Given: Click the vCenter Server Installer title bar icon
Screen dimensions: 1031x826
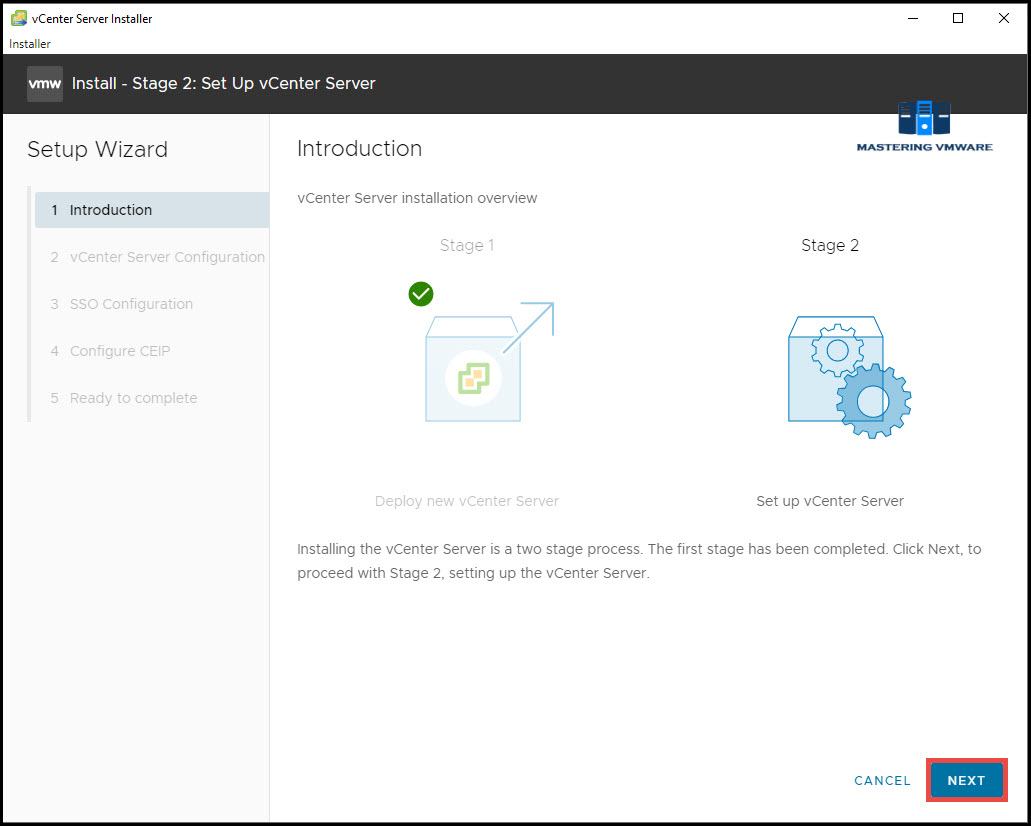Looking at the screenshot, I should (18, 18).
